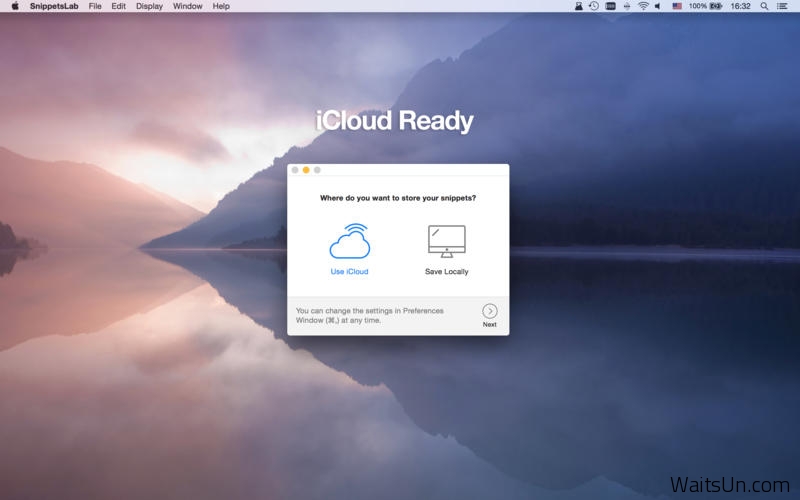
Task: Open the 100% battery status menu
Action: 705,6
